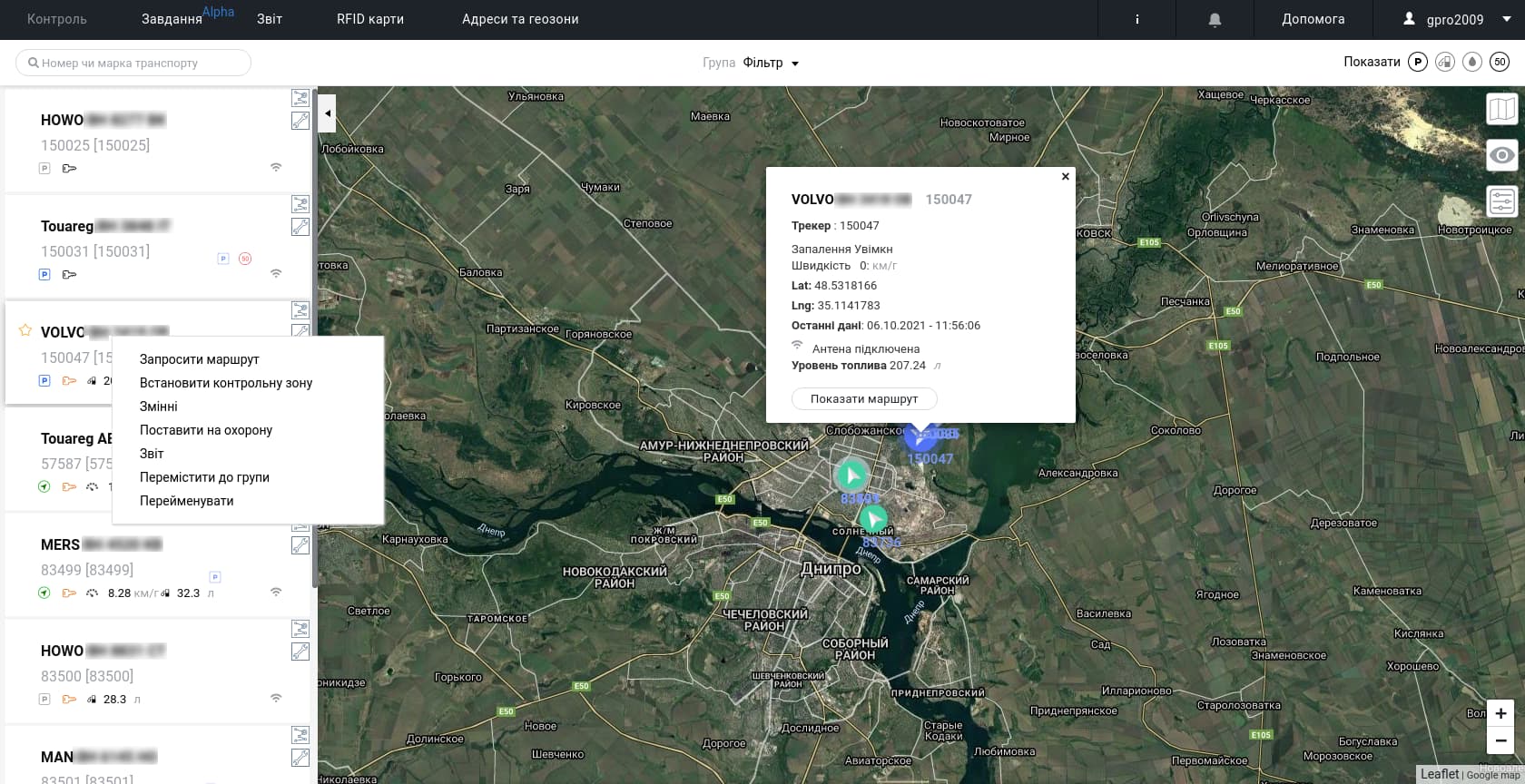1525x784 pixels.
Task: Select Запросити маршрут from context menu
Action: 200,359
